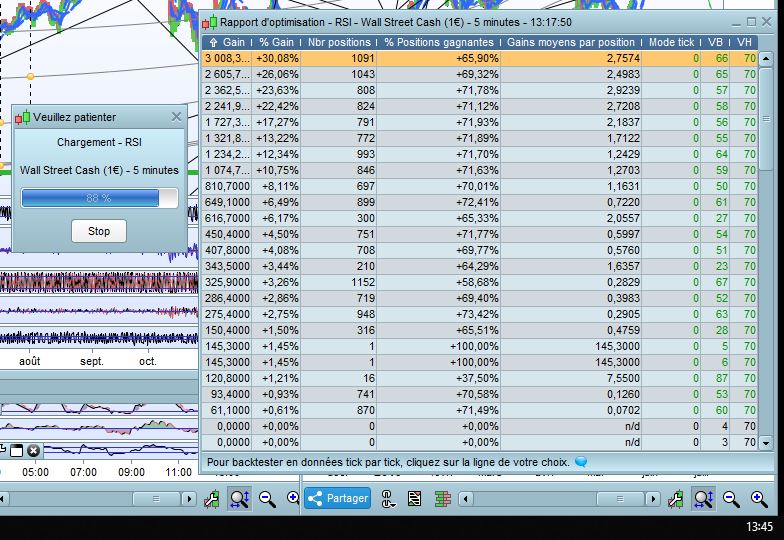Zoom in on the right chart
The width and height of the screenshot is (784, 540).
pos(760,498)
